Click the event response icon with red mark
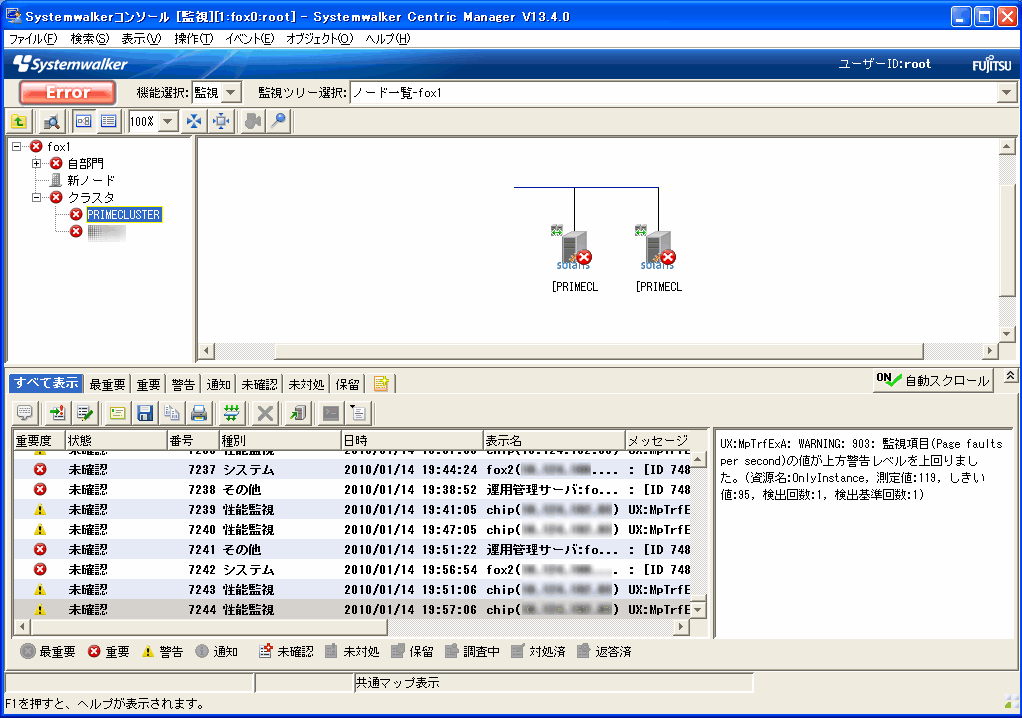This screenshot has width=1022, height=718. (57, 413)
